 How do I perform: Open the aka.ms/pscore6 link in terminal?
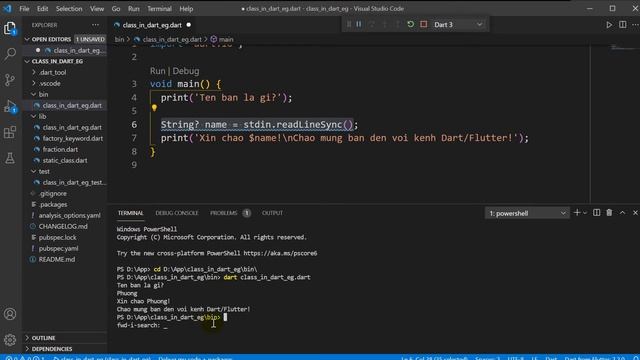(x=280, y=253)
